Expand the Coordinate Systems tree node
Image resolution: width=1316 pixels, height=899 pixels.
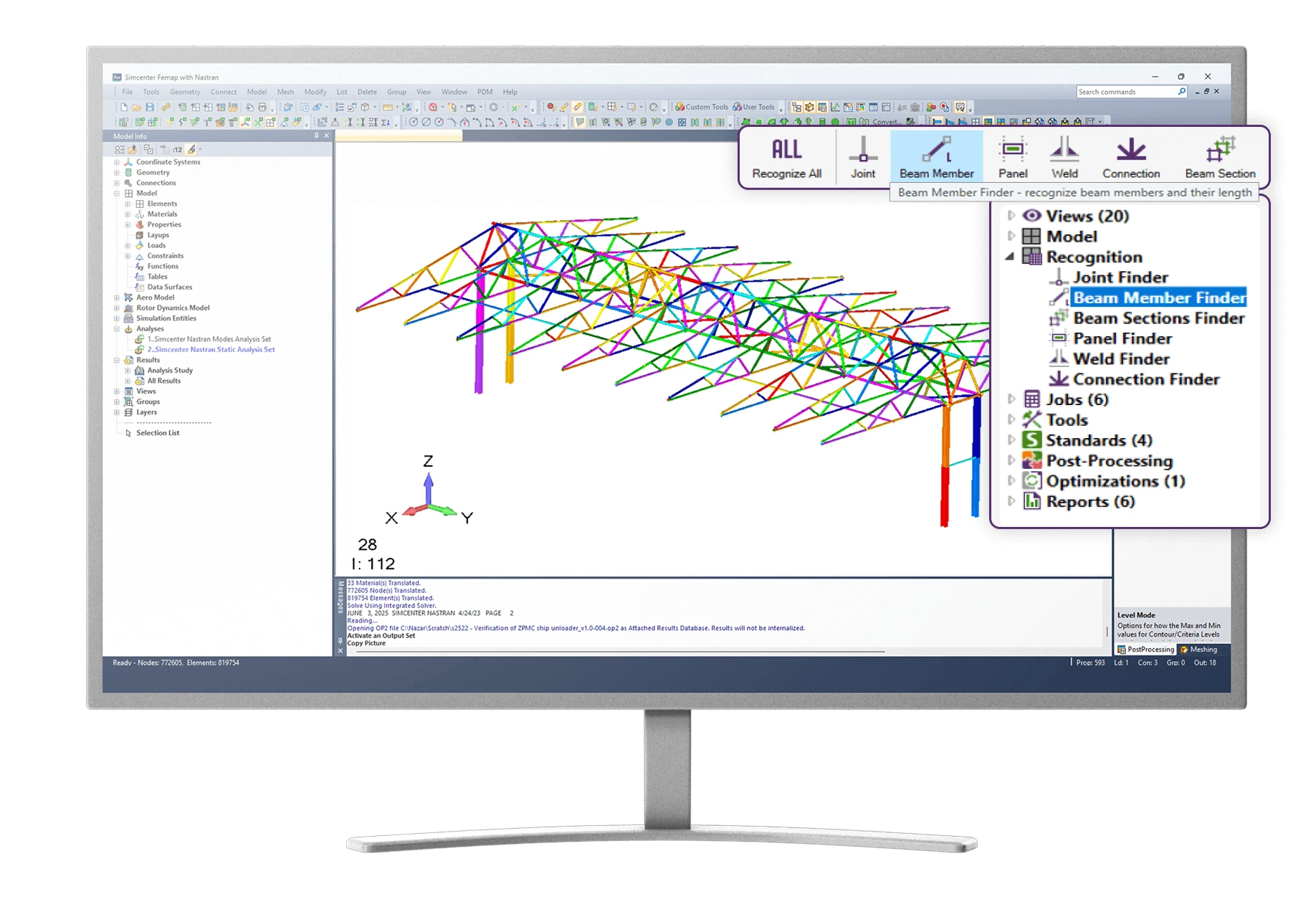pos(117,162)
